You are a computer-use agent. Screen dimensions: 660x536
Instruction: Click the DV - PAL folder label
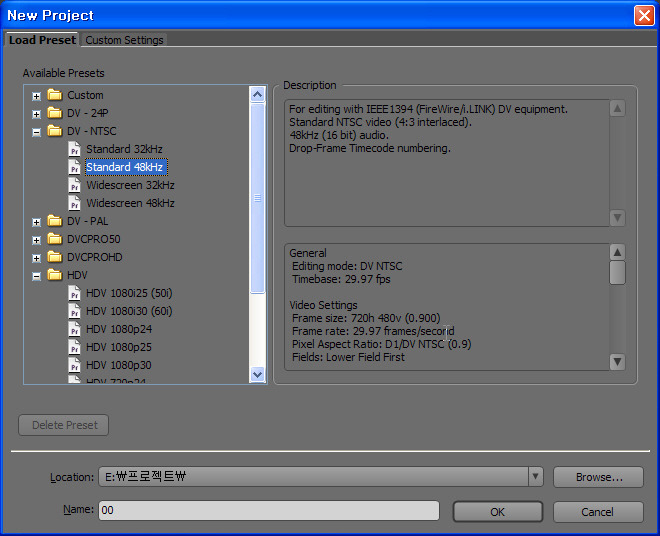coord(88,221)
